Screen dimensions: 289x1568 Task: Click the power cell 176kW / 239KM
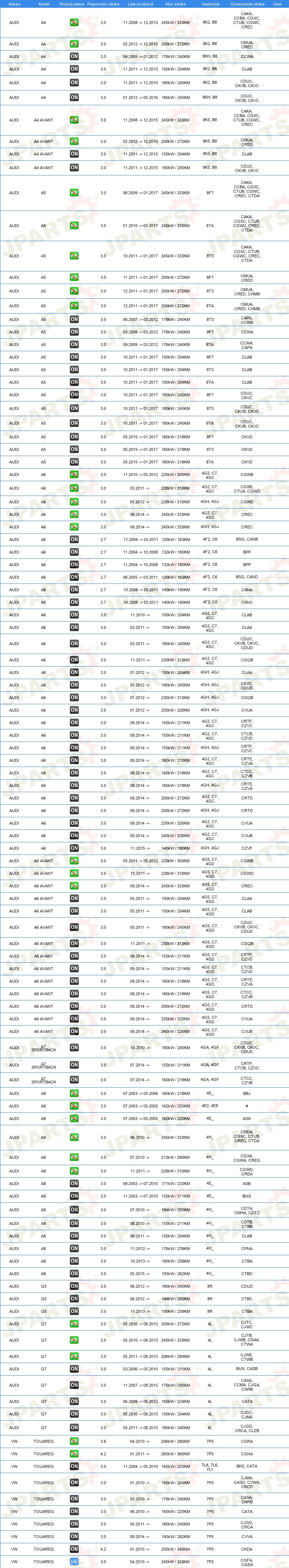[x=176, y=1249]
